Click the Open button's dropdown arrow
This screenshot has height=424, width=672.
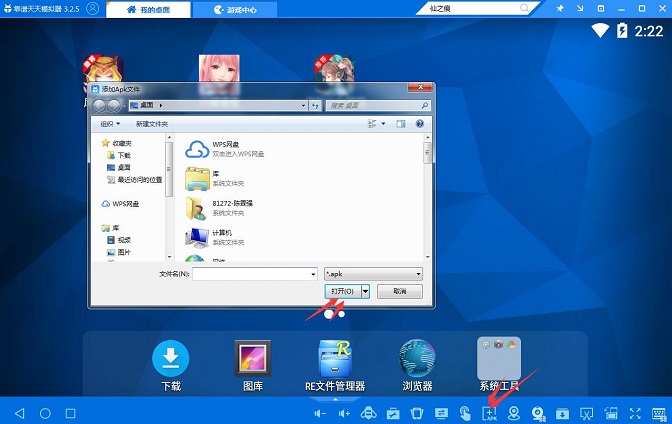pos(366,291)
